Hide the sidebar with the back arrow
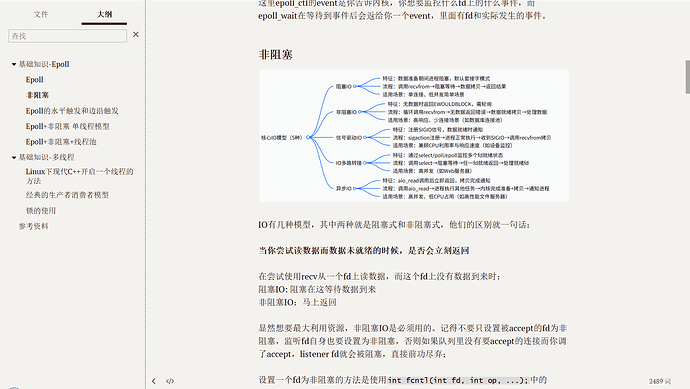This screenshot has width=690, height=389. click(x=154, y=381)
